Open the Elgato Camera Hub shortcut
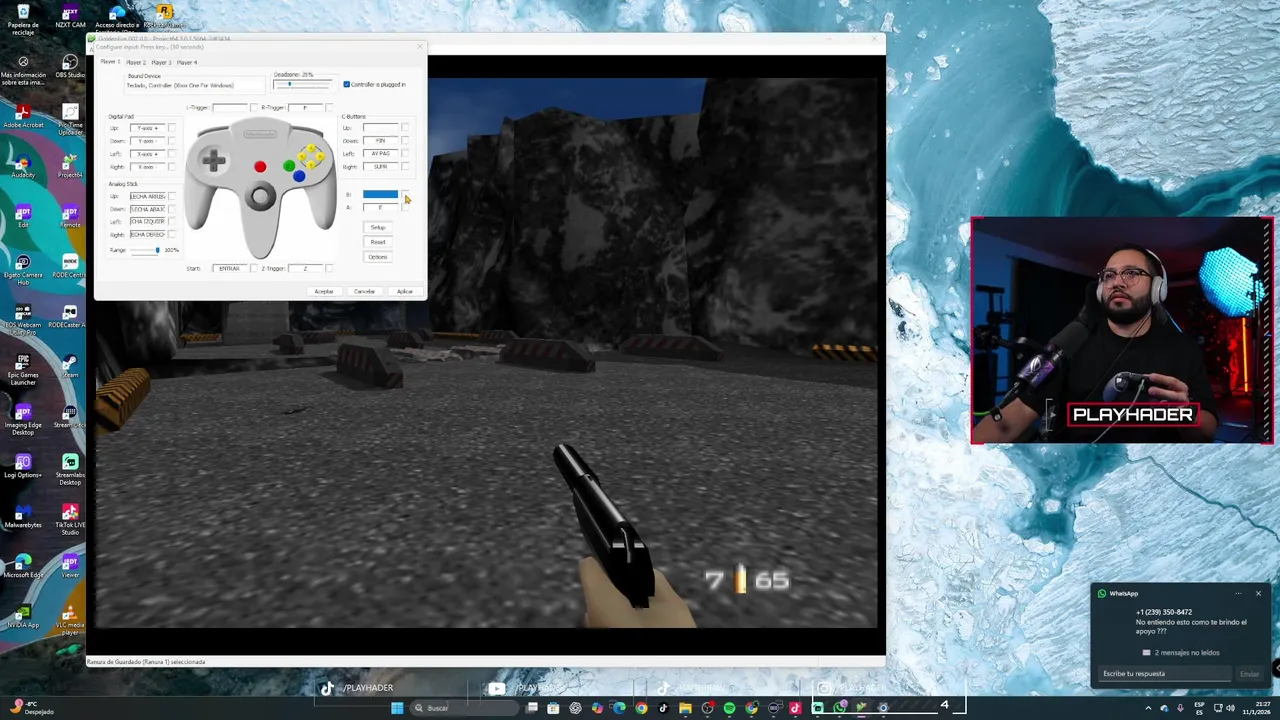Viewport: 1280px width, 720px height. click(x=23, y=268)
